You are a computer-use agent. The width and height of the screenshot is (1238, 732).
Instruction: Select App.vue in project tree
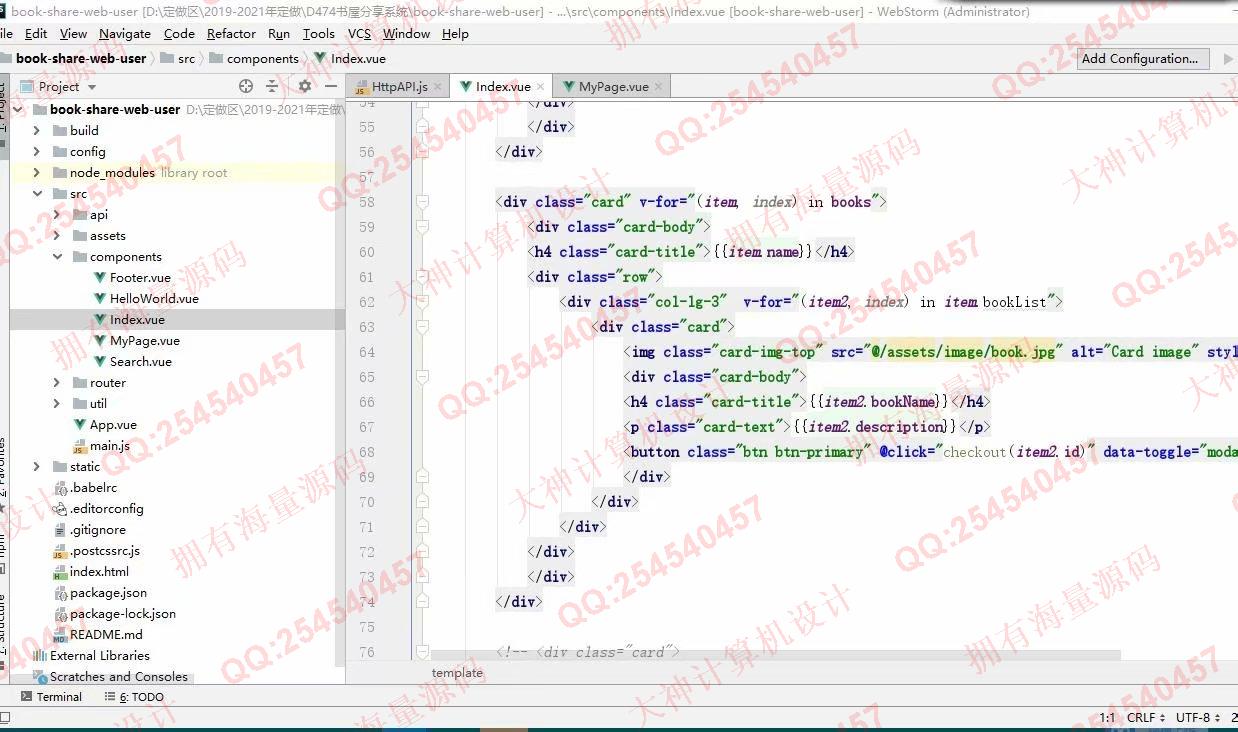(113, 424)
